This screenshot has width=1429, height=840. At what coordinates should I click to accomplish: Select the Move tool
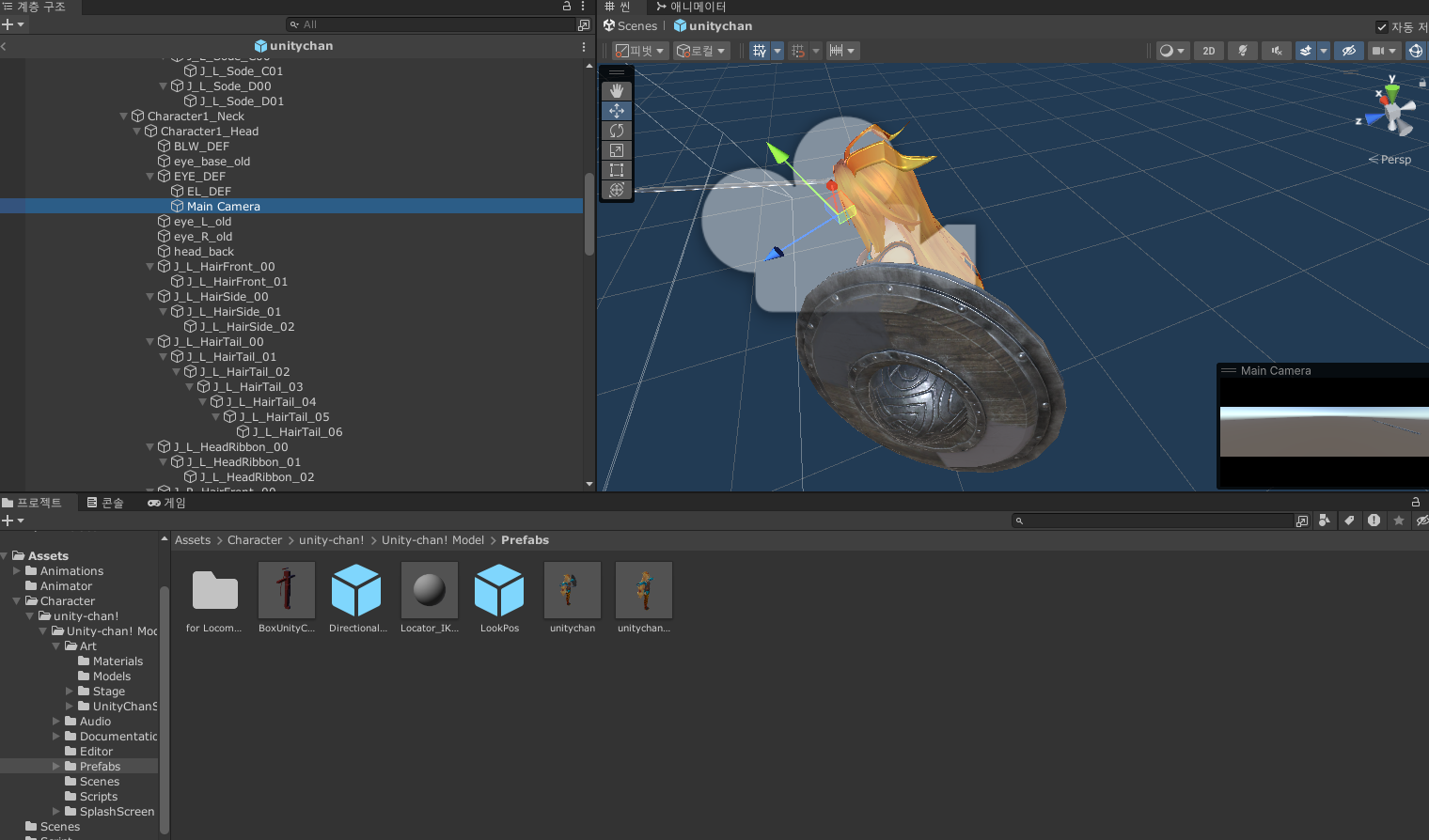click(617, 111)
